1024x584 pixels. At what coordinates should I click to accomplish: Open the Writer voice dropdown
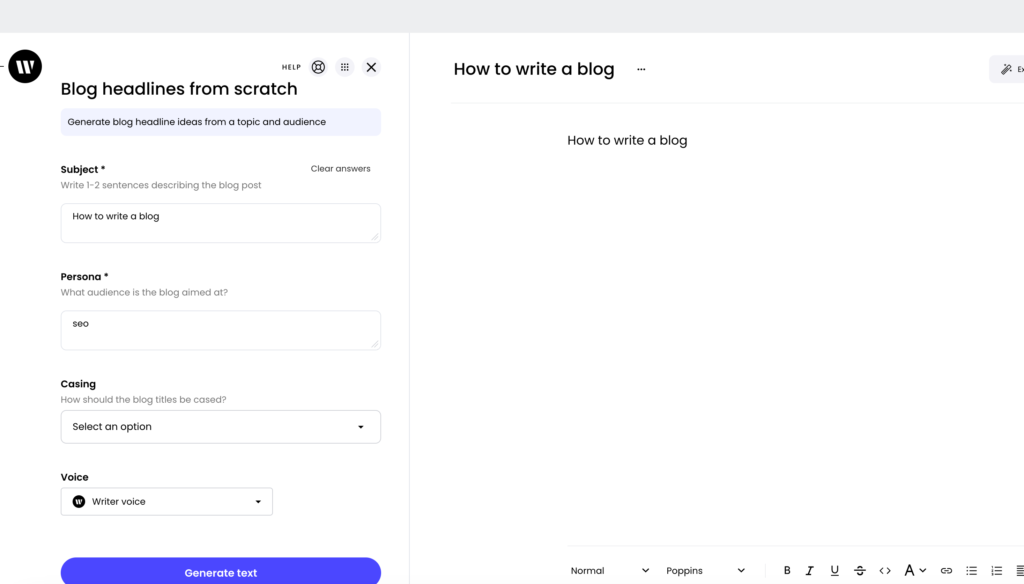coord(167,502)
